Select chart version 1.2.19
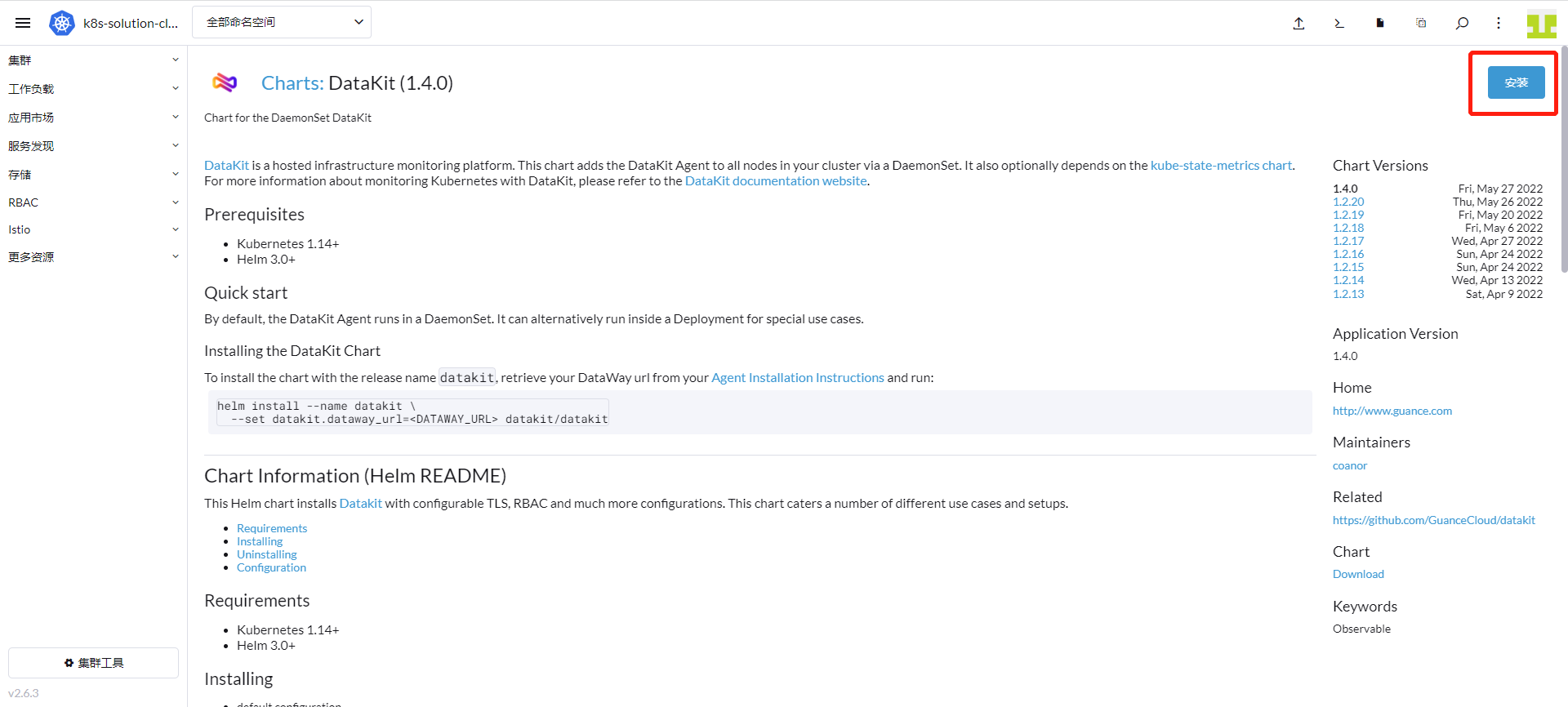Screen dimensions: 1568x707 1348,215
